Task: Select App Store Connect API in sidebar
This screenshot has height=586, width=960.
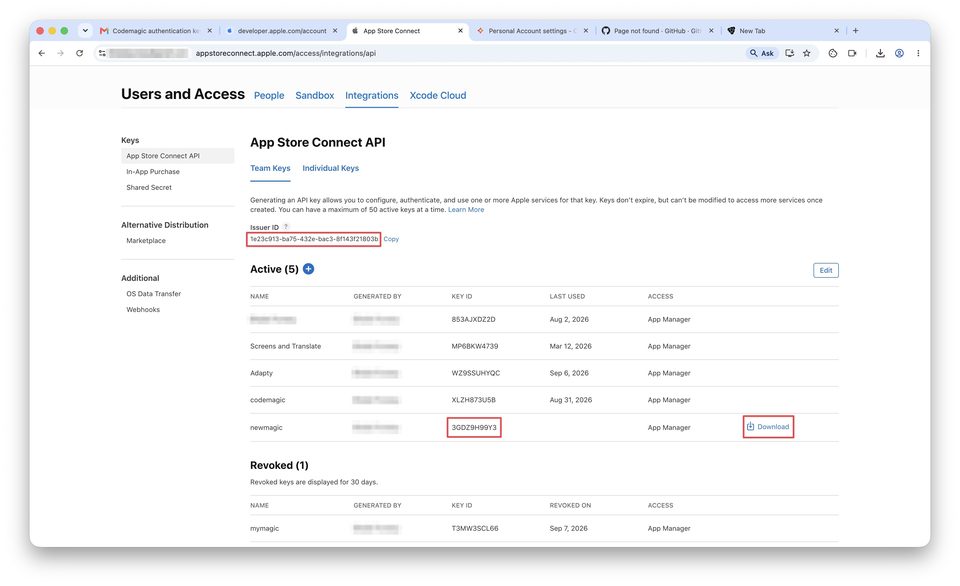Action: (178, 156)
